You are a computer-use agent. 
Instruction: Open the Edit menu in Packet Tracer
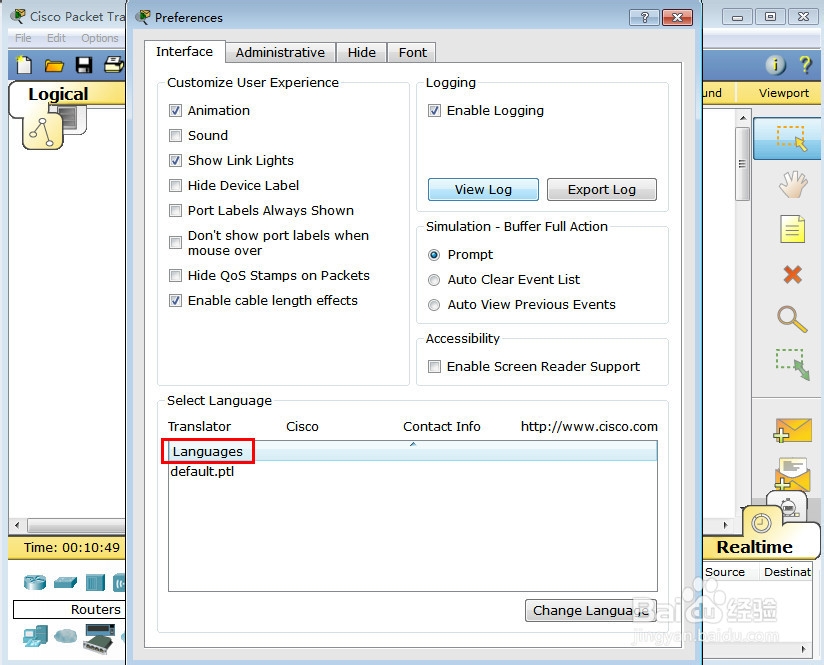56,38
